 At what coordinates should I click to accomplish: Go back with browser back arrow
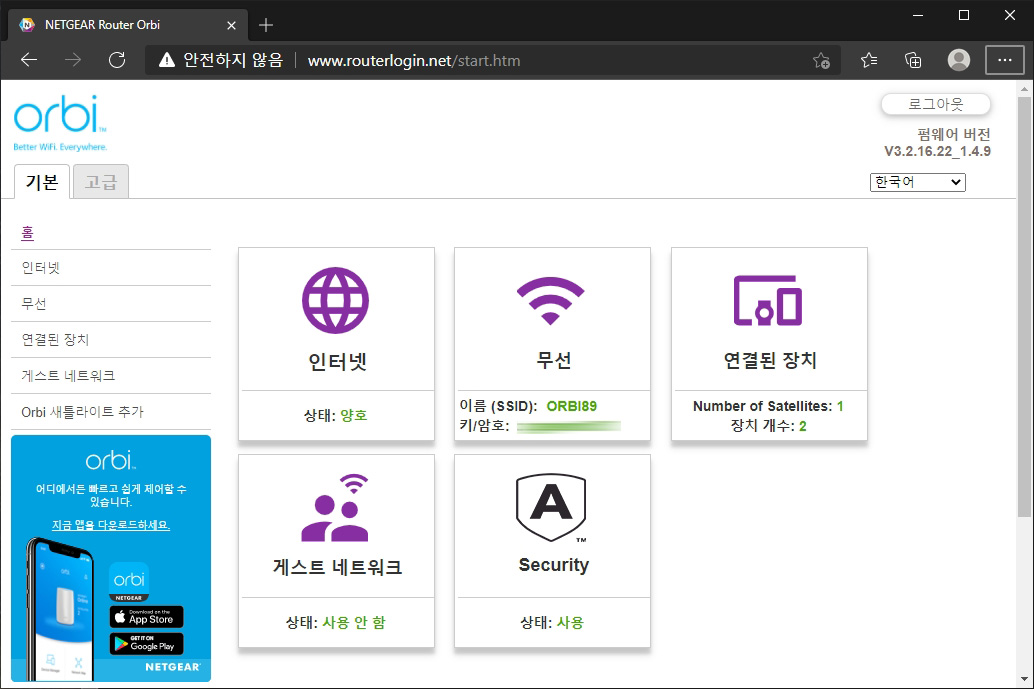click(x=29, y=61)
